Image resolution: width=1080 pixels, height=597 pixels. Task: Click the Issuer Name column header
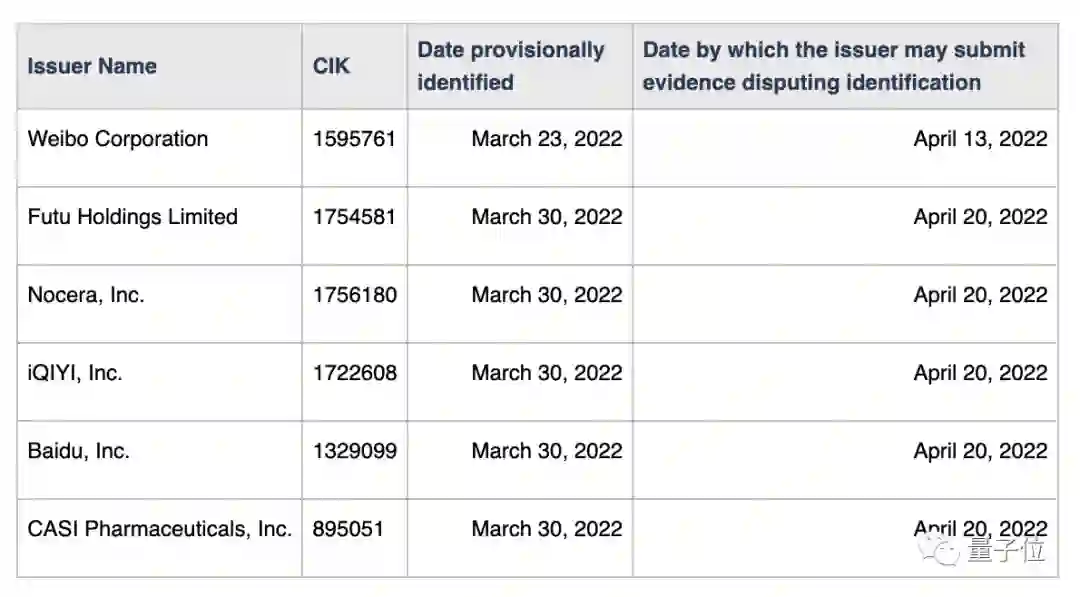(92, 67)
